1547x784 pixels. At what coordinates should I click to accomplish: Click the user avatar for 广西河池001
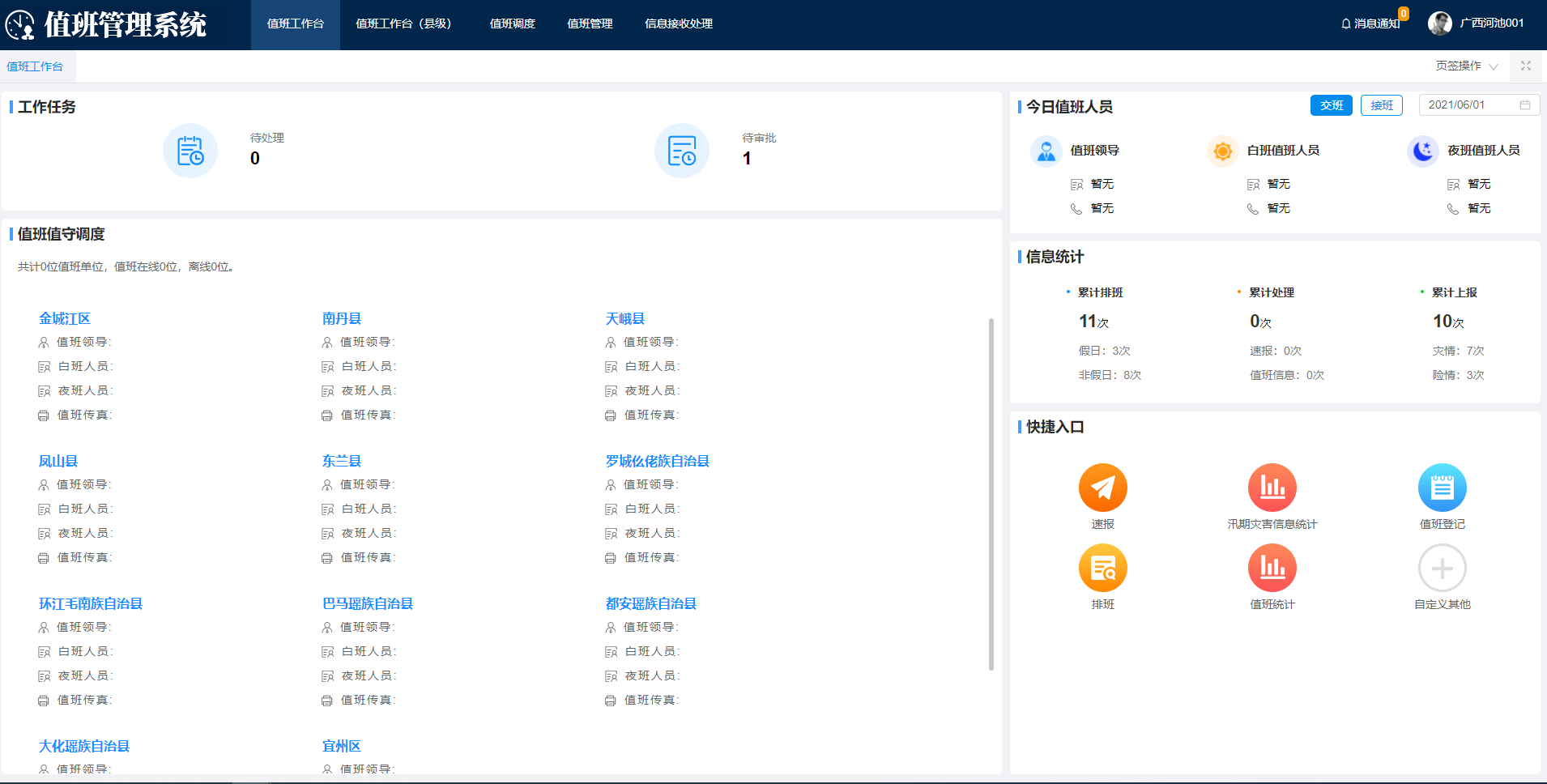(1439, 23)
